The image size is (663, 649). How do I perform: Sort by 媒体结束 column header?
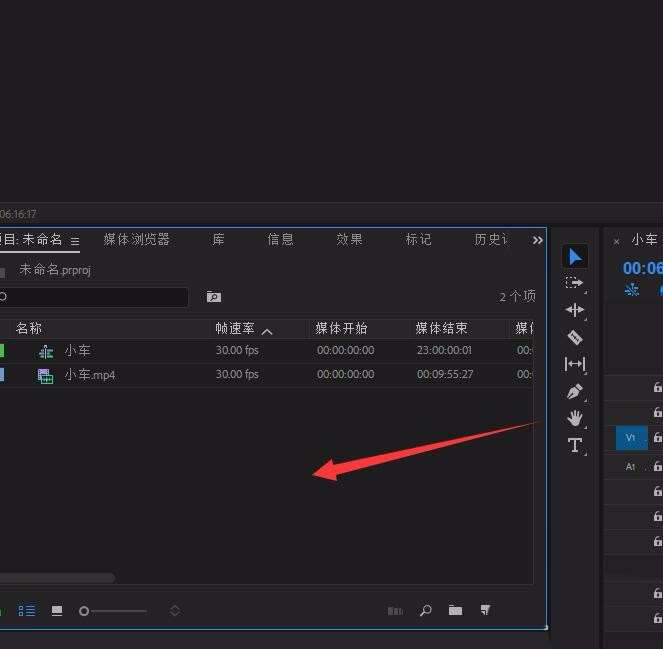click(x=441, y=329)
